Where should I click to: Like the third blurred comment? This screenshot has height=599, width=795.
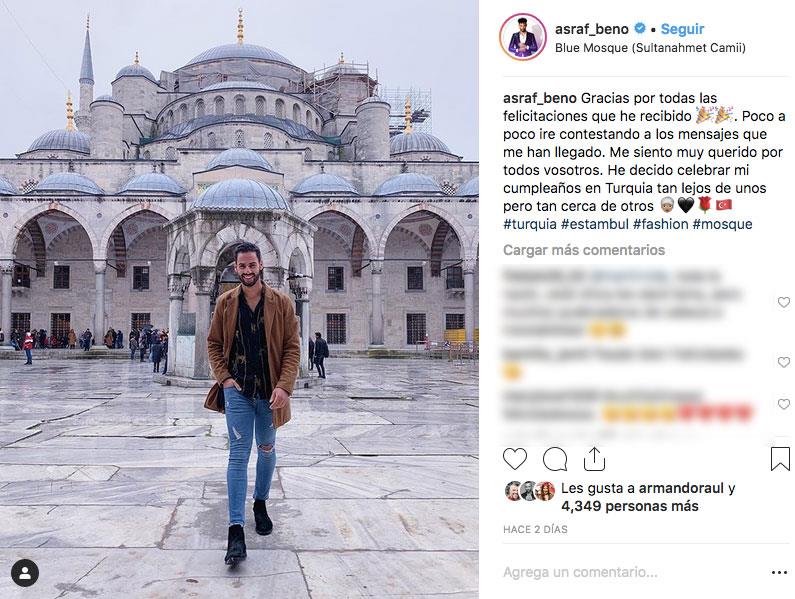(784, 404)
